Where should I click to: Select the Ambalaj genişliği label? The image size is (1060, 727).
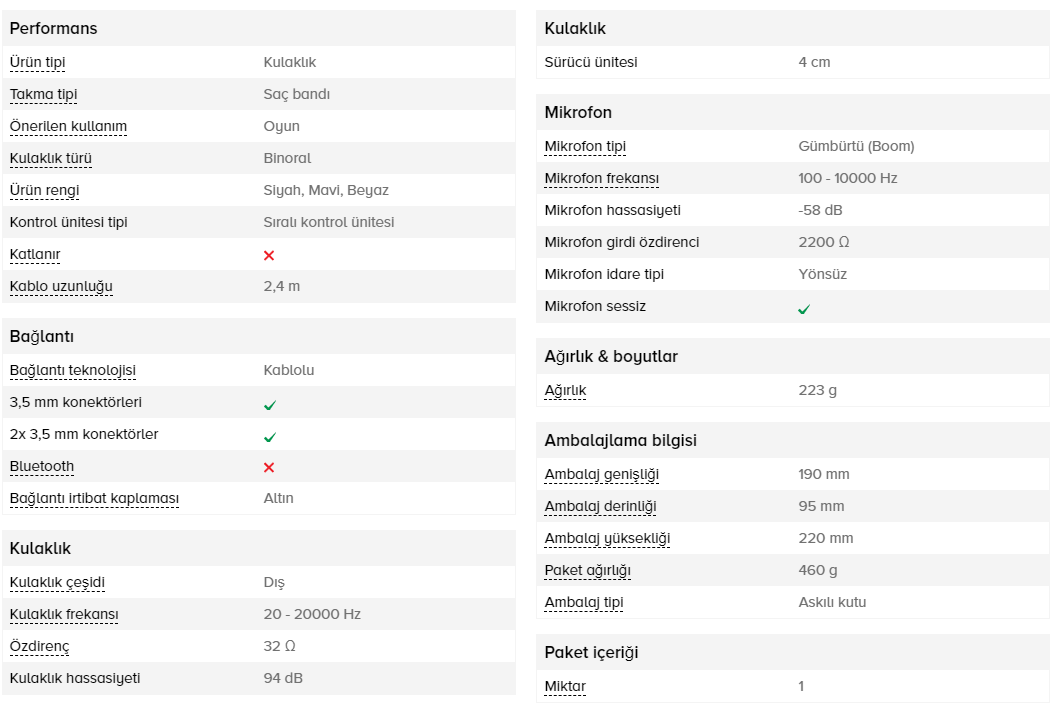point(602,474)
